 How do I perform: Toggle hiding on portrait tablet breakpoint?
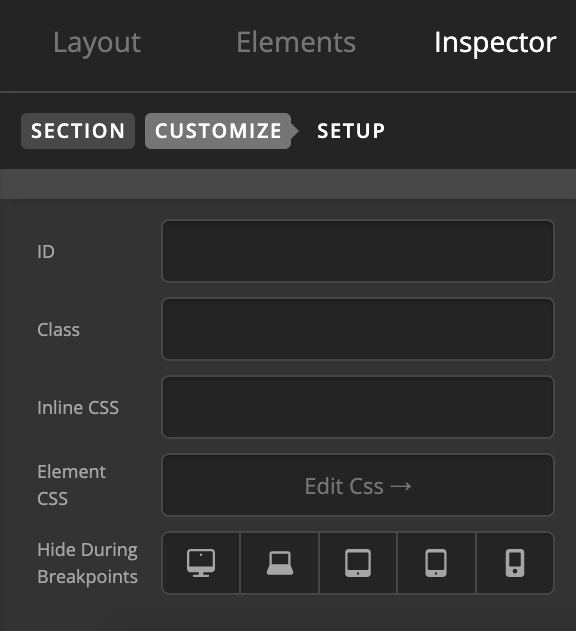[436, 563]
